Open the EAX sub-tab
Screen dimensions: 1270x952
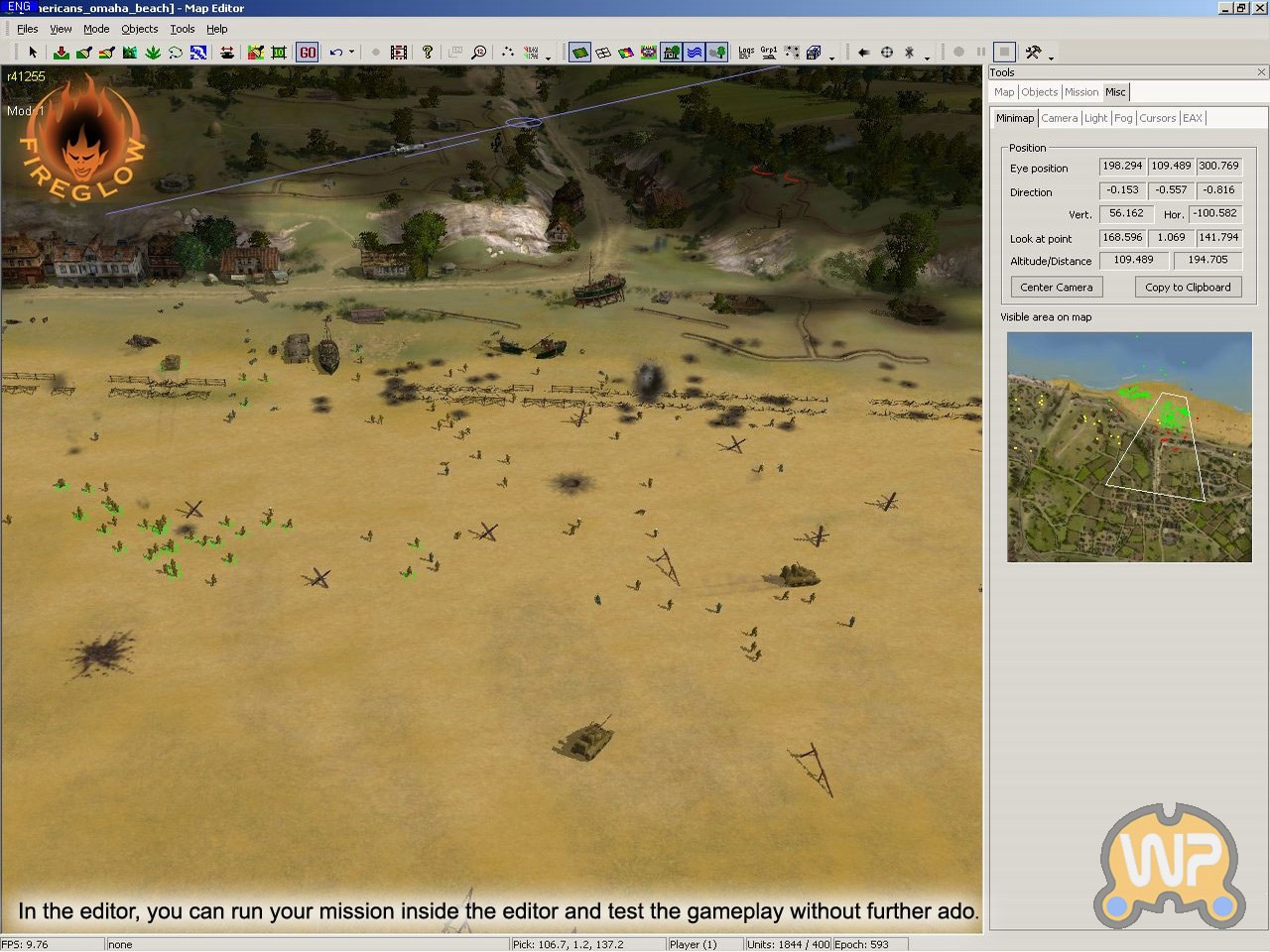(1193, 118)
